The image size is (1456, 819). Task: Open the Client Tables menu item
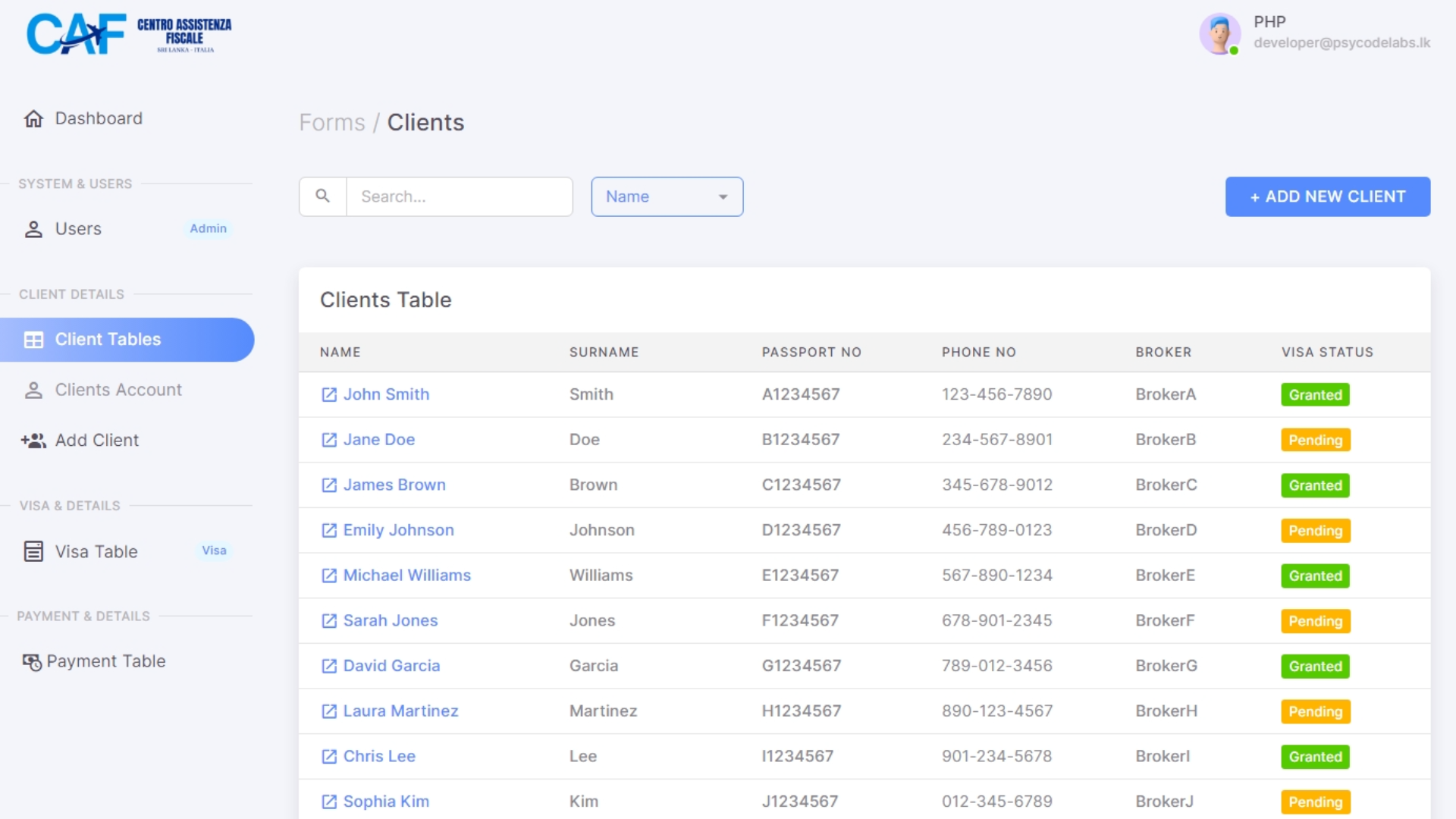point(108,340)
